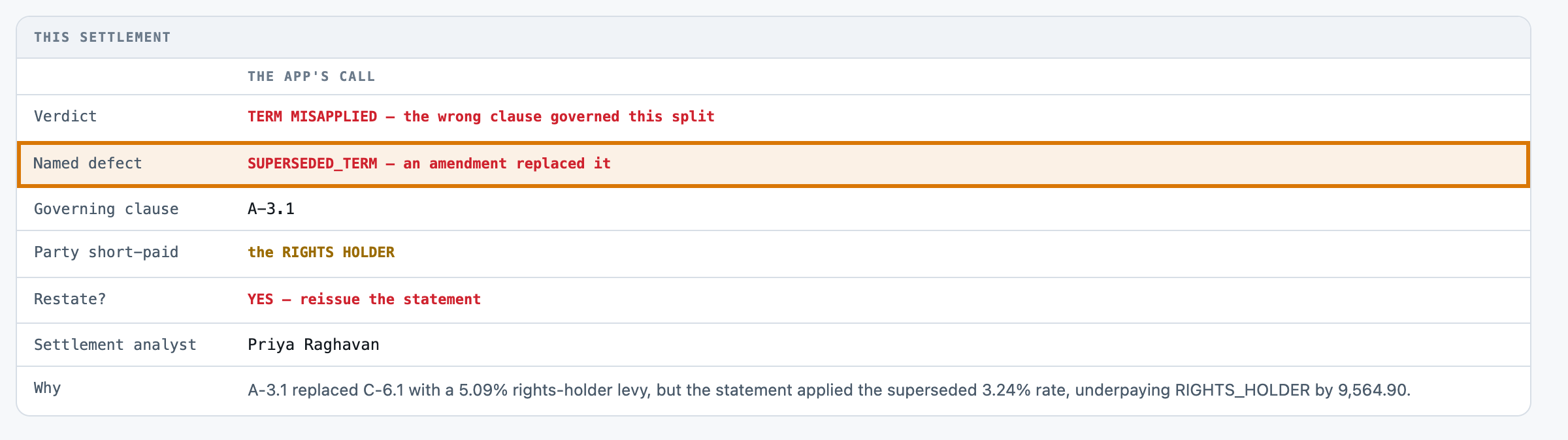The height and width of the screenshot is (440, 1568).
Task: Select the TERM MISAPPLIED verdict text
Action: tap(481, 116)
